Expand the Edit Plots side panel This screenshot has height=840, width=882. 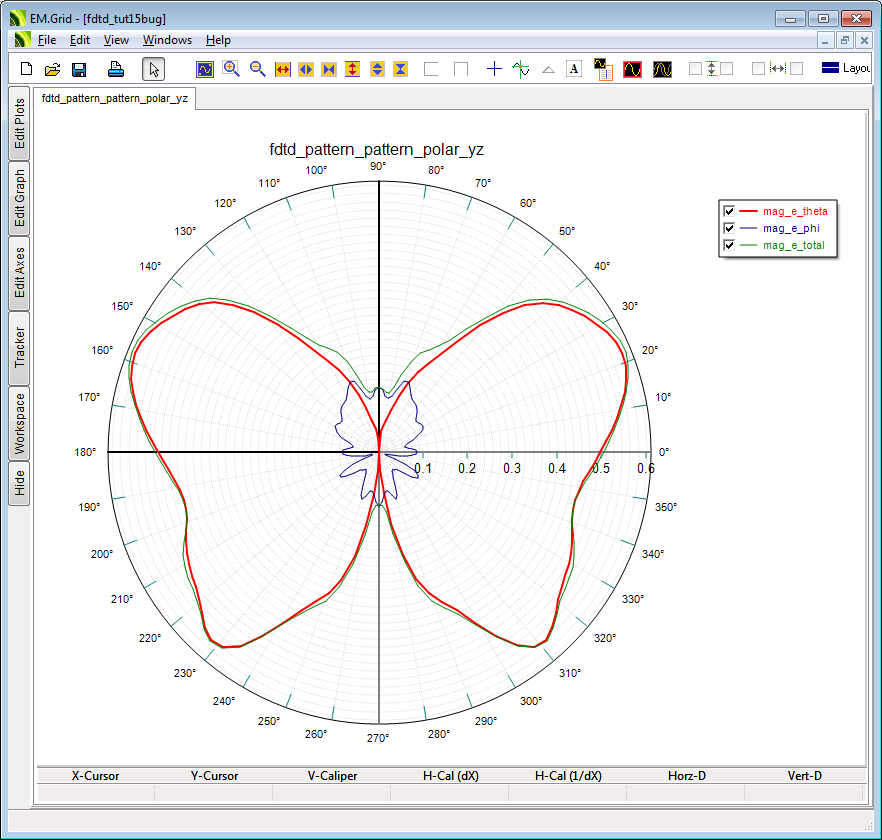coord(19,124)
